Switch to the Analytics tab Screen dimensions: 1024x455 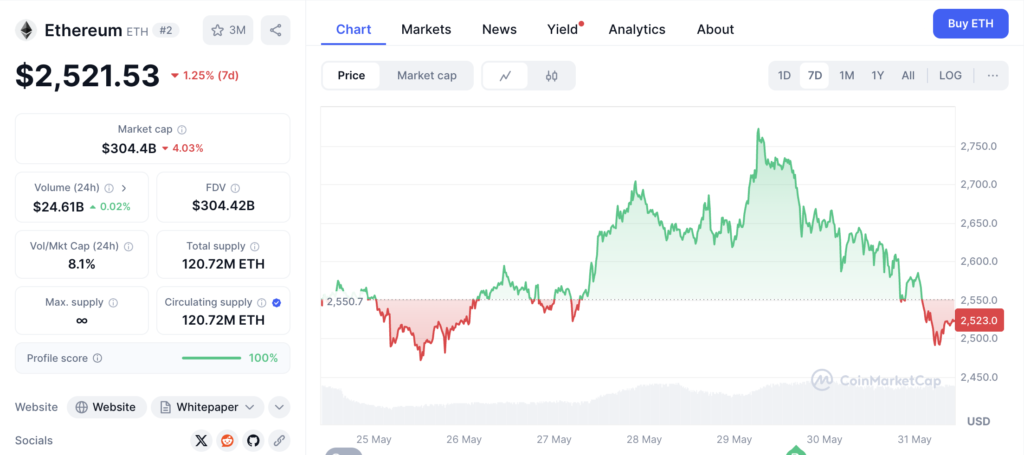(x=637, y=29)
